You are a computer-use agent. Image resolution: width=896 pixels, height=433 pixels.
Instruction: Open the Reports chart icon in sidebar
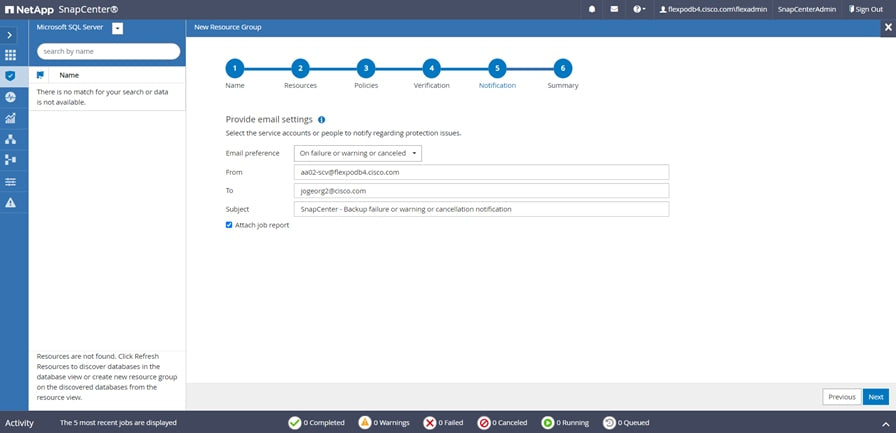point(10,118)
